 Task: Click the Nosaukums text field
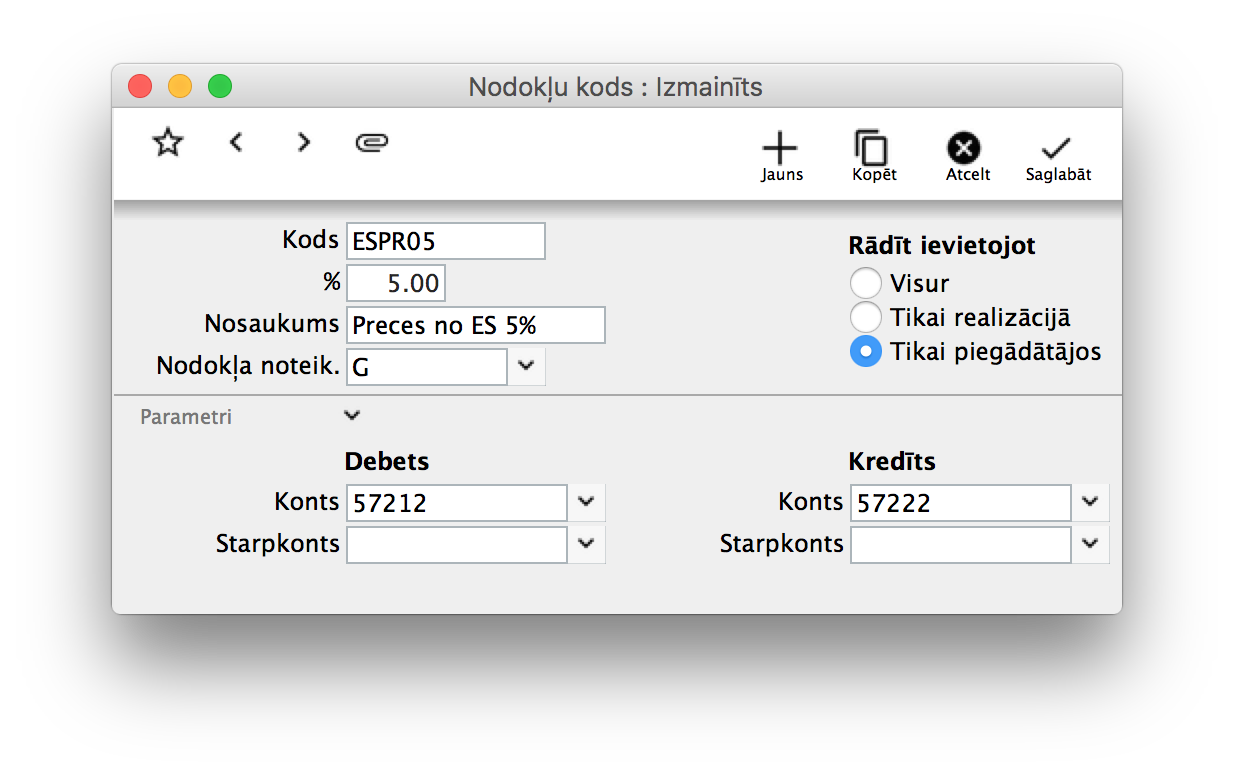tap(475, 325)
